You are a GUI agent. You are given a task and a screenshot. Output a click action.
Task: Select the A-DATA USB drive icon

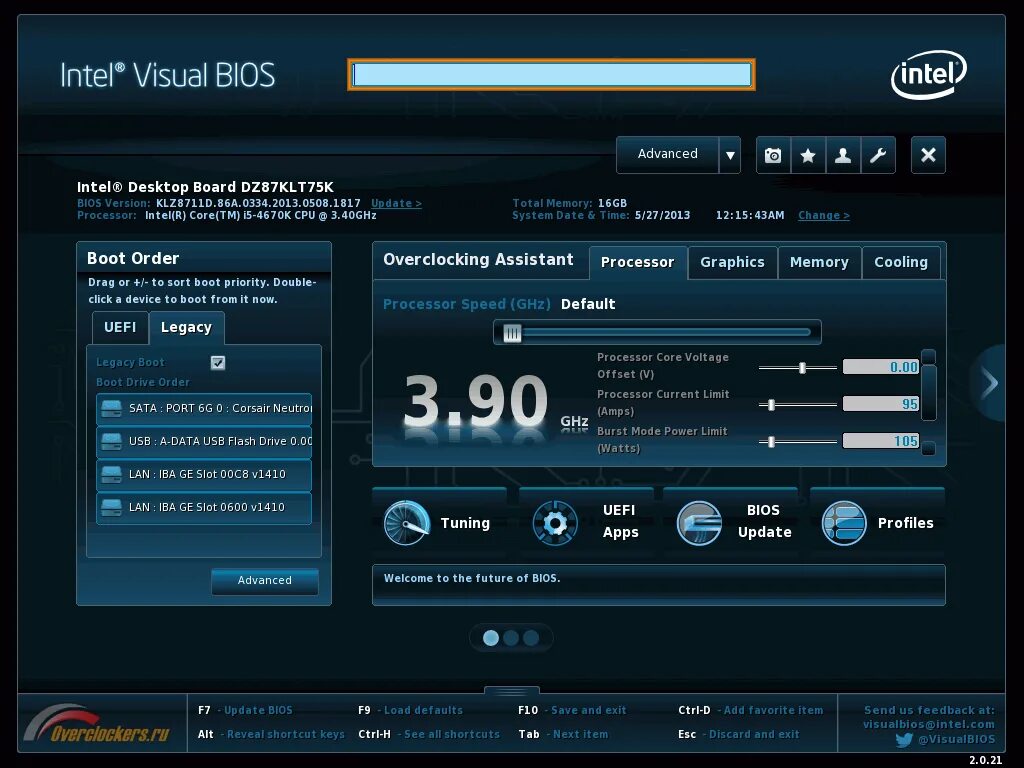tap(112, 441)
